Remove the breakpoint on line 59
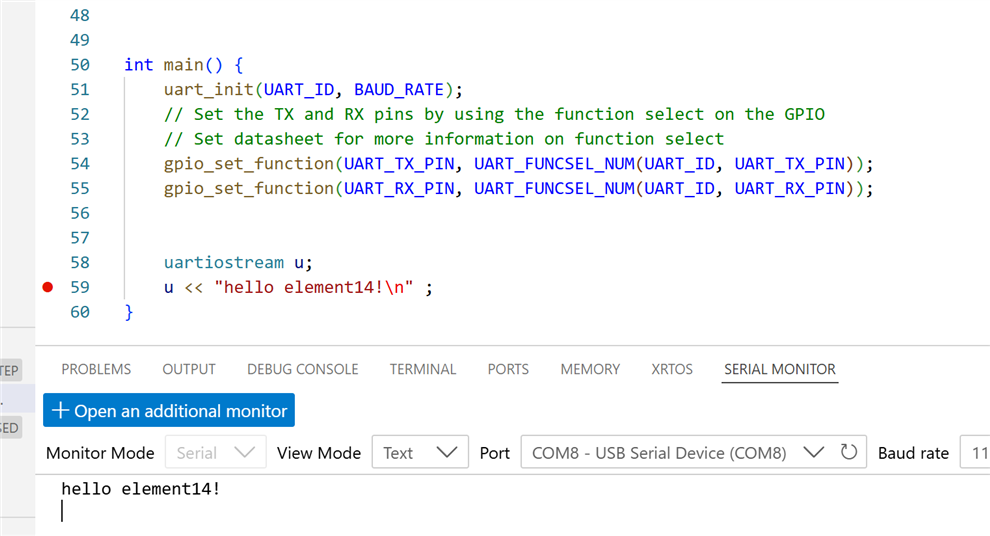 click(x=47, y=288)
